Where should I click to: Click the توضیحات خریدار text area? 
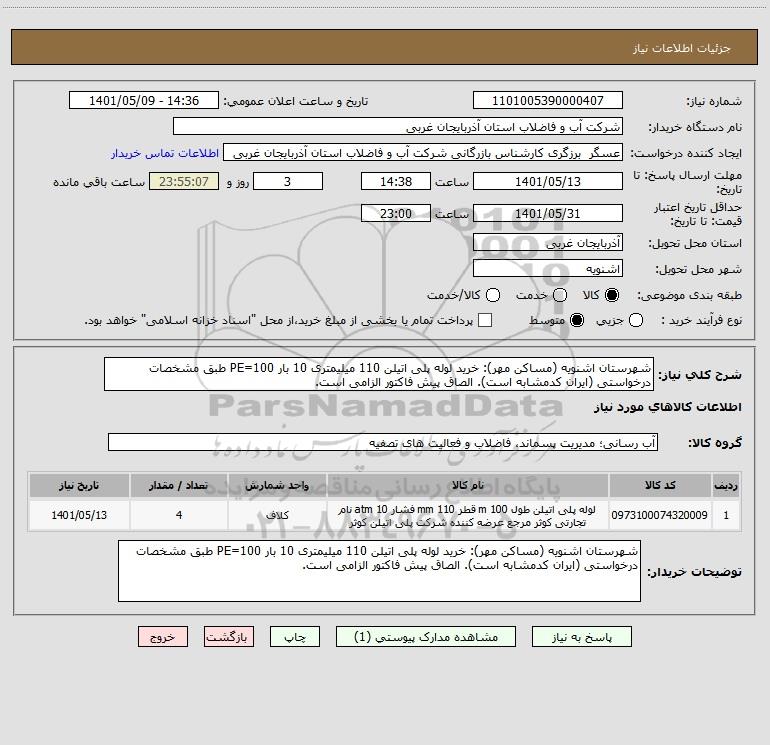tap(380, 571)
